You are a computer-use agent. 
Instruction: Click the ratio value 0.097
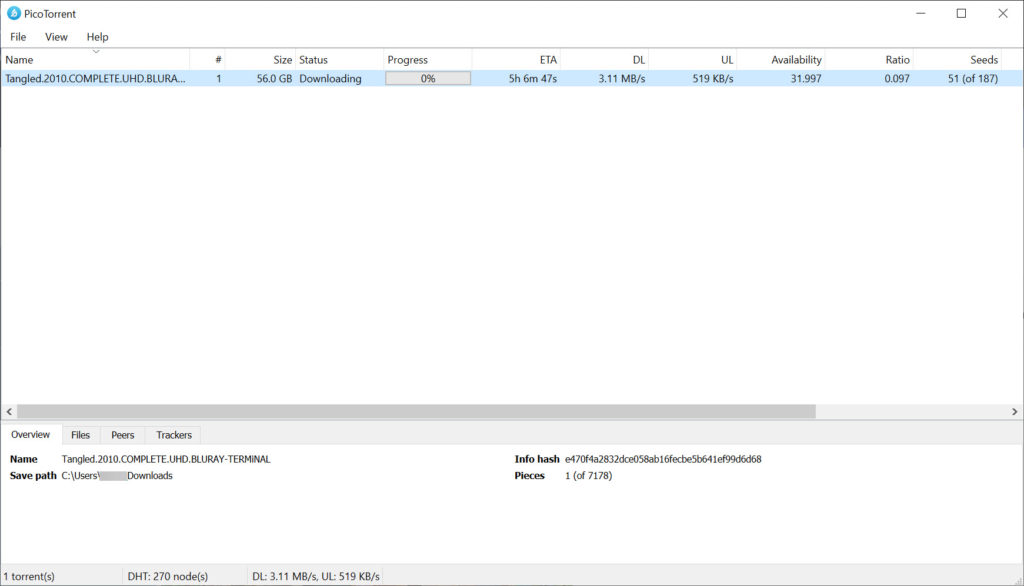(897, 78)
